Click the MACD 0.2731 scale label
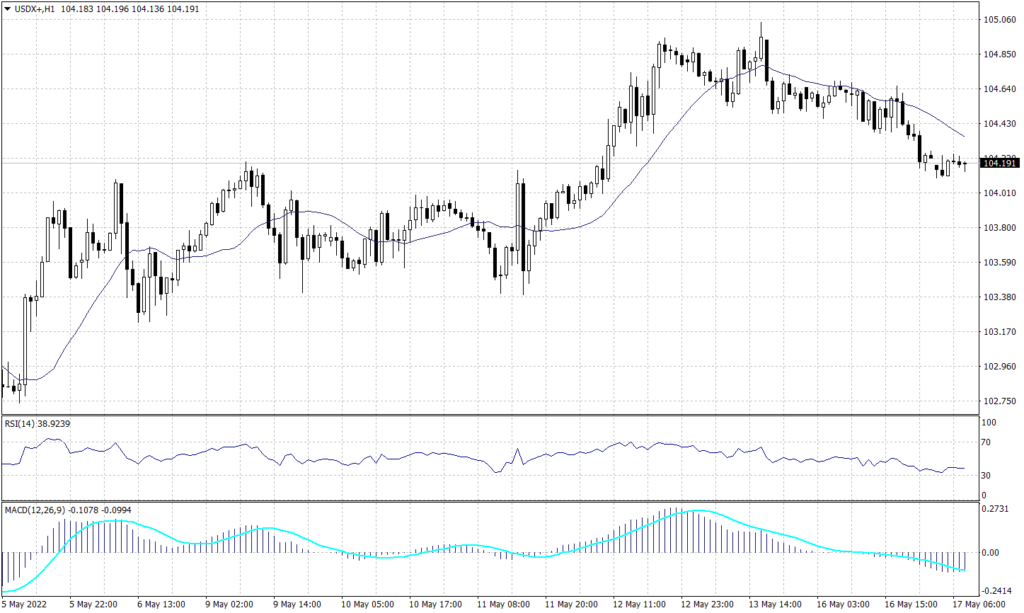The height and width of the screenshot is (613, 1024). pyautogui.click(x=997, y=510)
